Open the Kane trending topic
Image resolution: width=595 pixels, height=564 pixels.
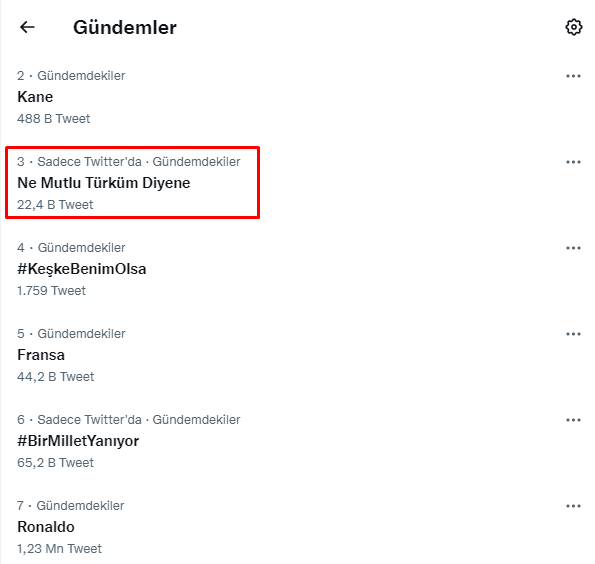coord(35,97)
